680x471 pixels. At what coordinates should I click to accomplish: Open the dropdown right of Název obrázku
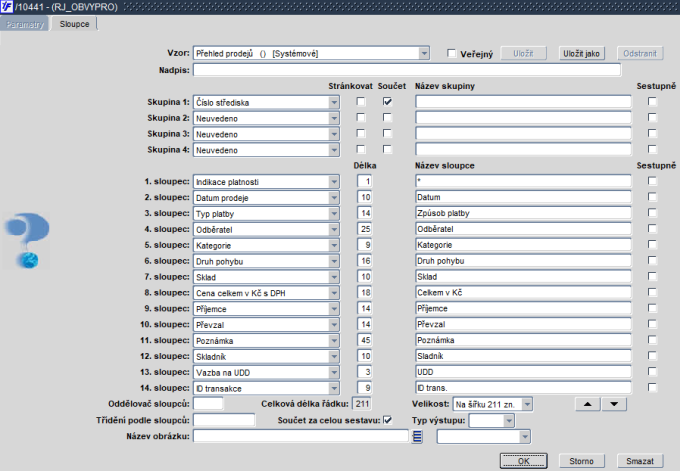pos(525,436)
